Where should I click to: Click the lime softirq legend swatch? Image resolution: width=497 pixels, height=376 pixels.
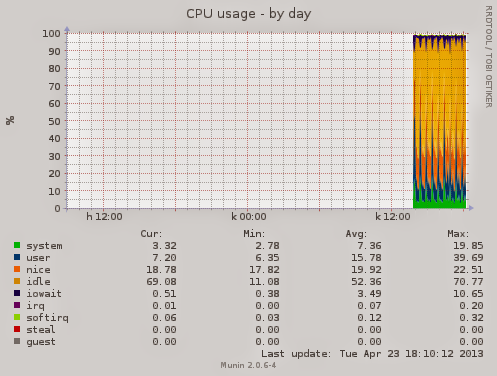pos(17,317)
